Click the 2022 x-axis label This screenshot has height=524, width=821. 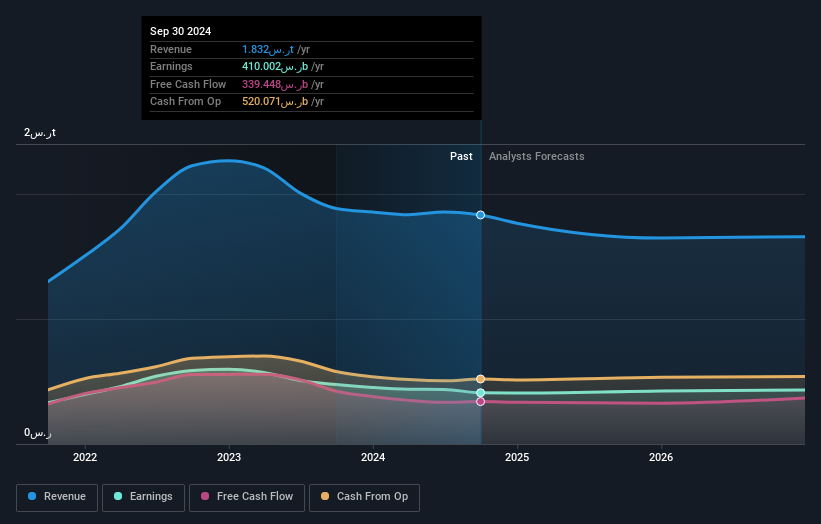(85, 457)
